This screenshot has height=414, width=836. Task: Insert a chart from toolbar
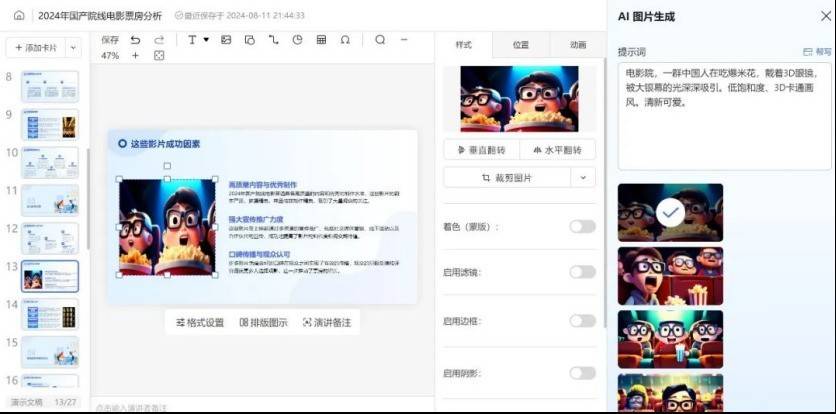click(x=298, y=40)
